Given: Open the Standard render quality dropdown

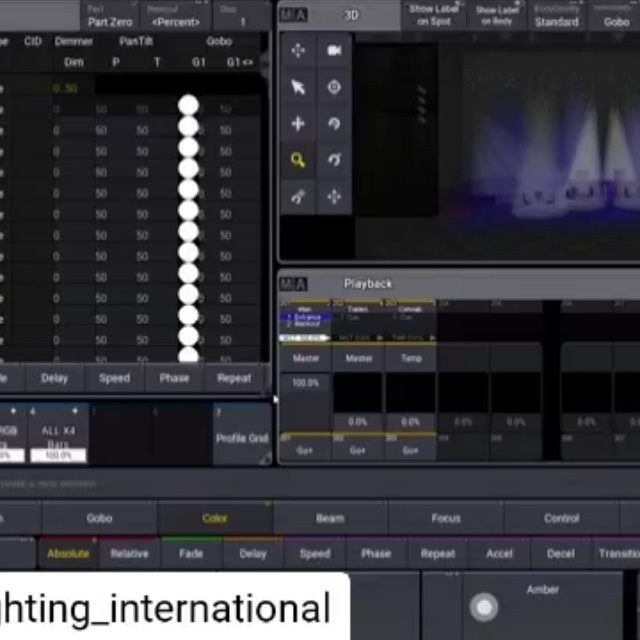Looking at the screenshot, I should tap(556, 16).
